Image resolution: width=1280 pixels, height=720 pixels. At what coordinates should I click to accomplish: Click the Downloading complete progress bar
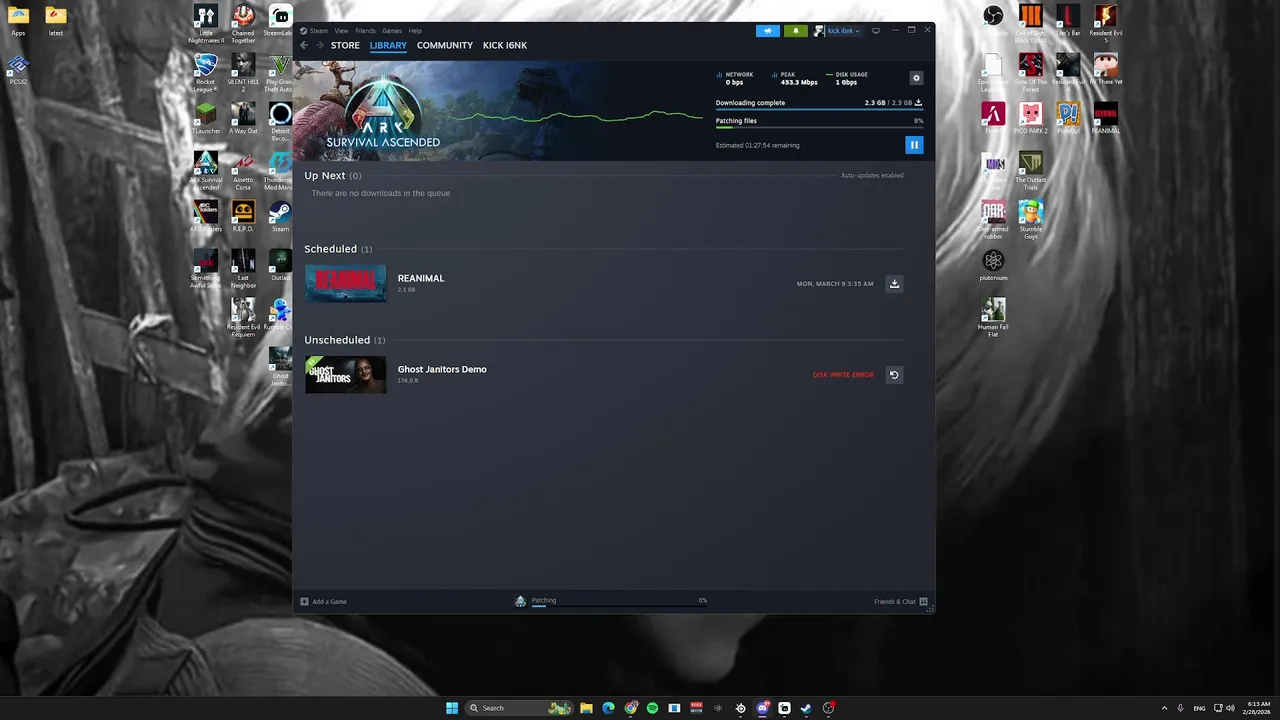click(x=819, y=109)
